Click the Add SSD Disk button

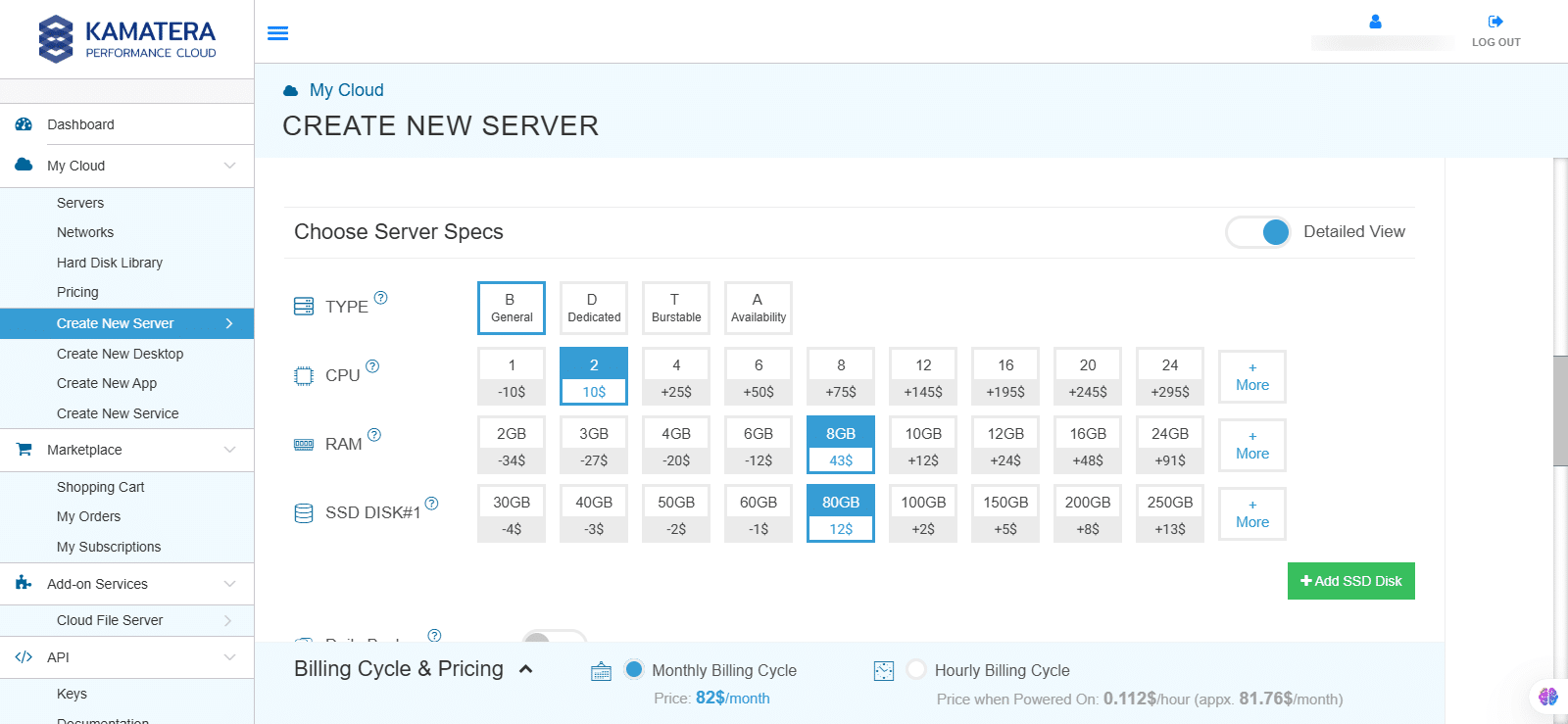(1350, 581)
